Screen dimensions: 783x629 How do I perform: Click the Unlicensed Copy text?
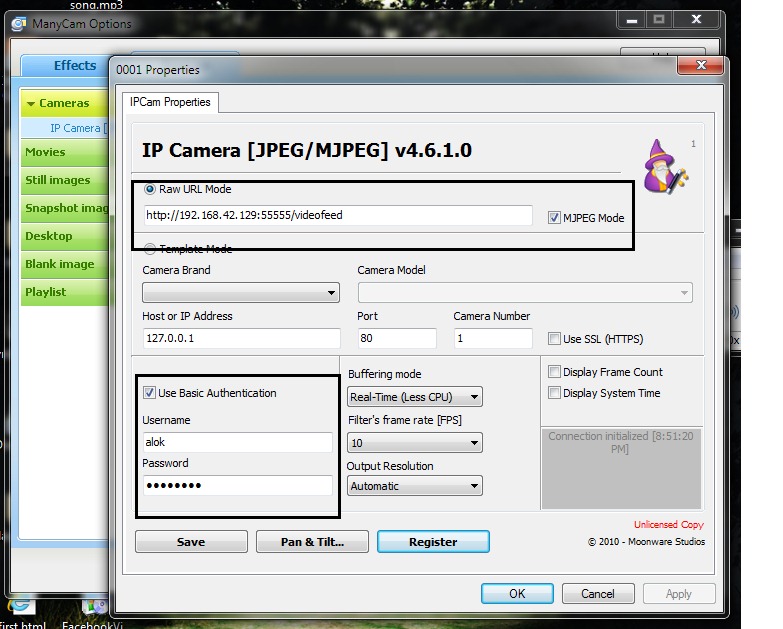(669, 524)
